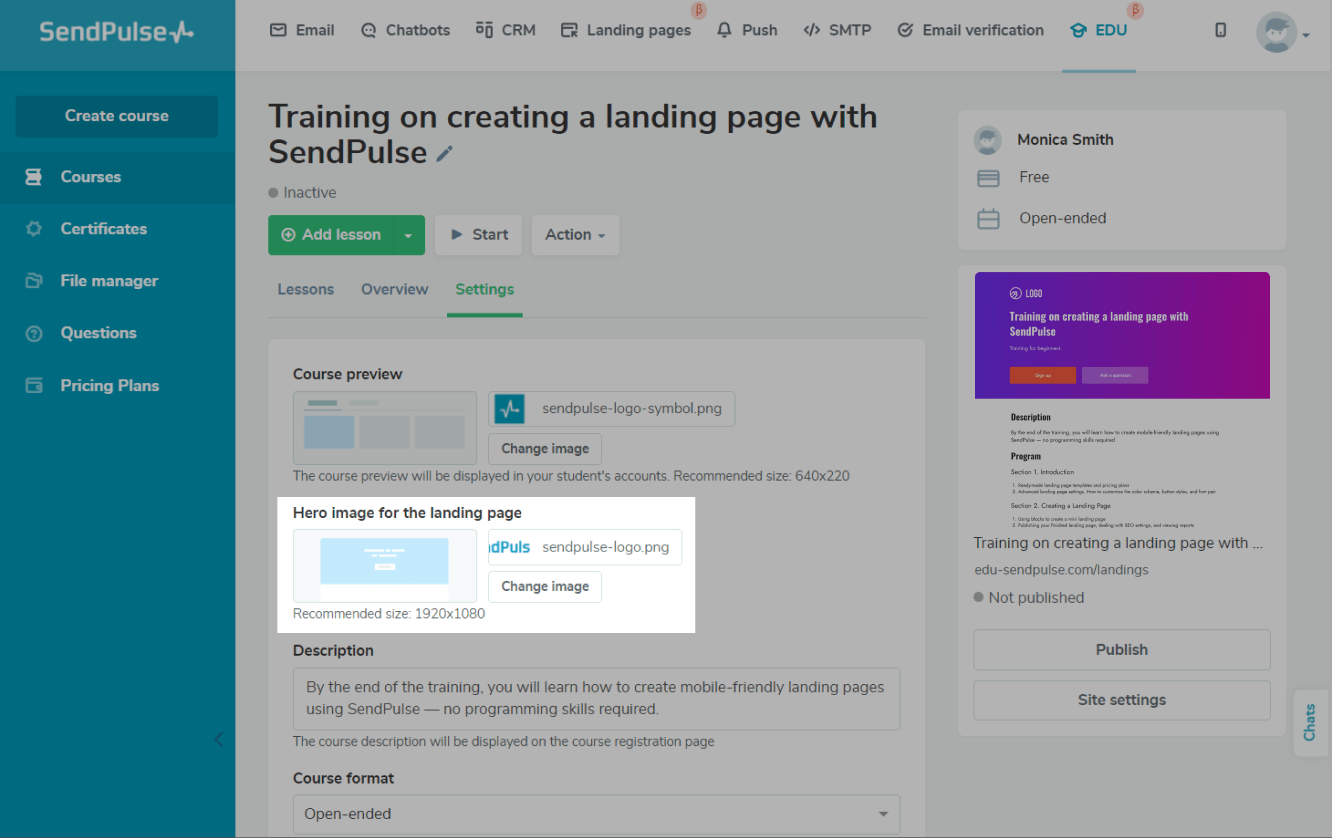Open the Chats side widget
1332x838 pixels.
point(1310,722)
